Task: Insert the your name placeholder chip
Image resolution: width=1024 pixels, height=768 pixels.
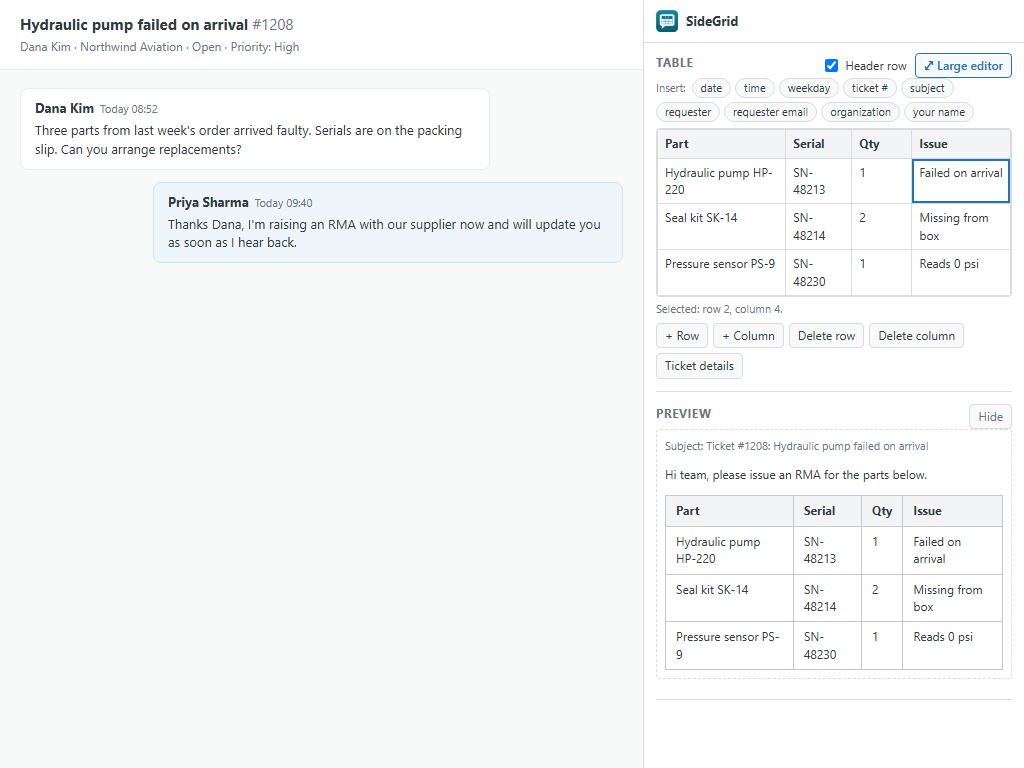Action: (x=938, y=112)
